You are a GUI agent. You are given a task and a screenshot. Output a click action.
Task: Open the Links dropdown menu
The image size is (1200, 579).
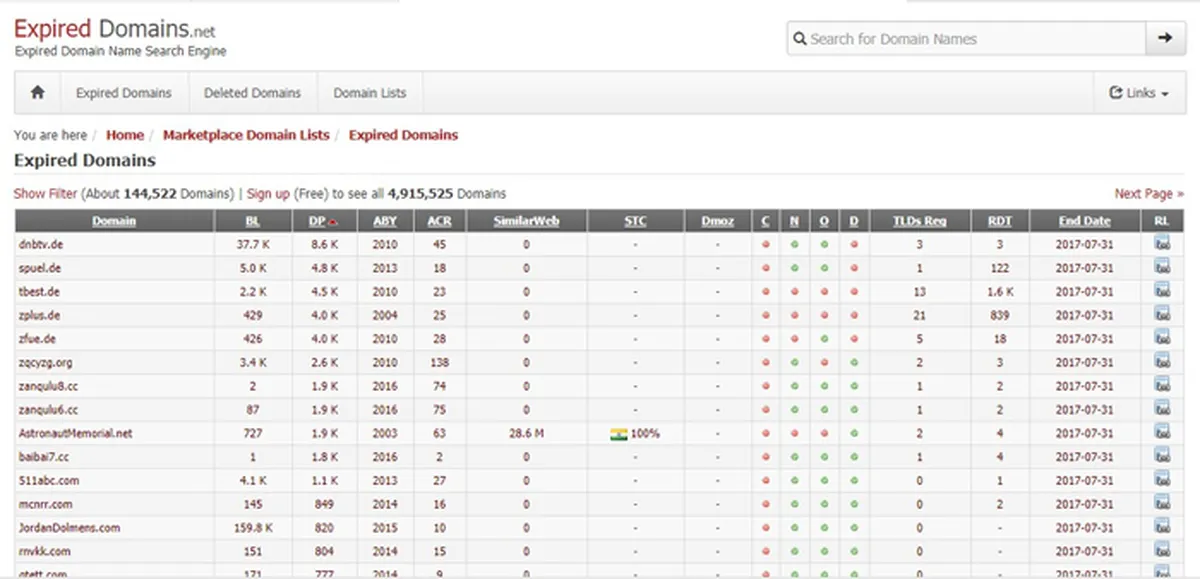pyautogui.click(x=1139, y=93)
